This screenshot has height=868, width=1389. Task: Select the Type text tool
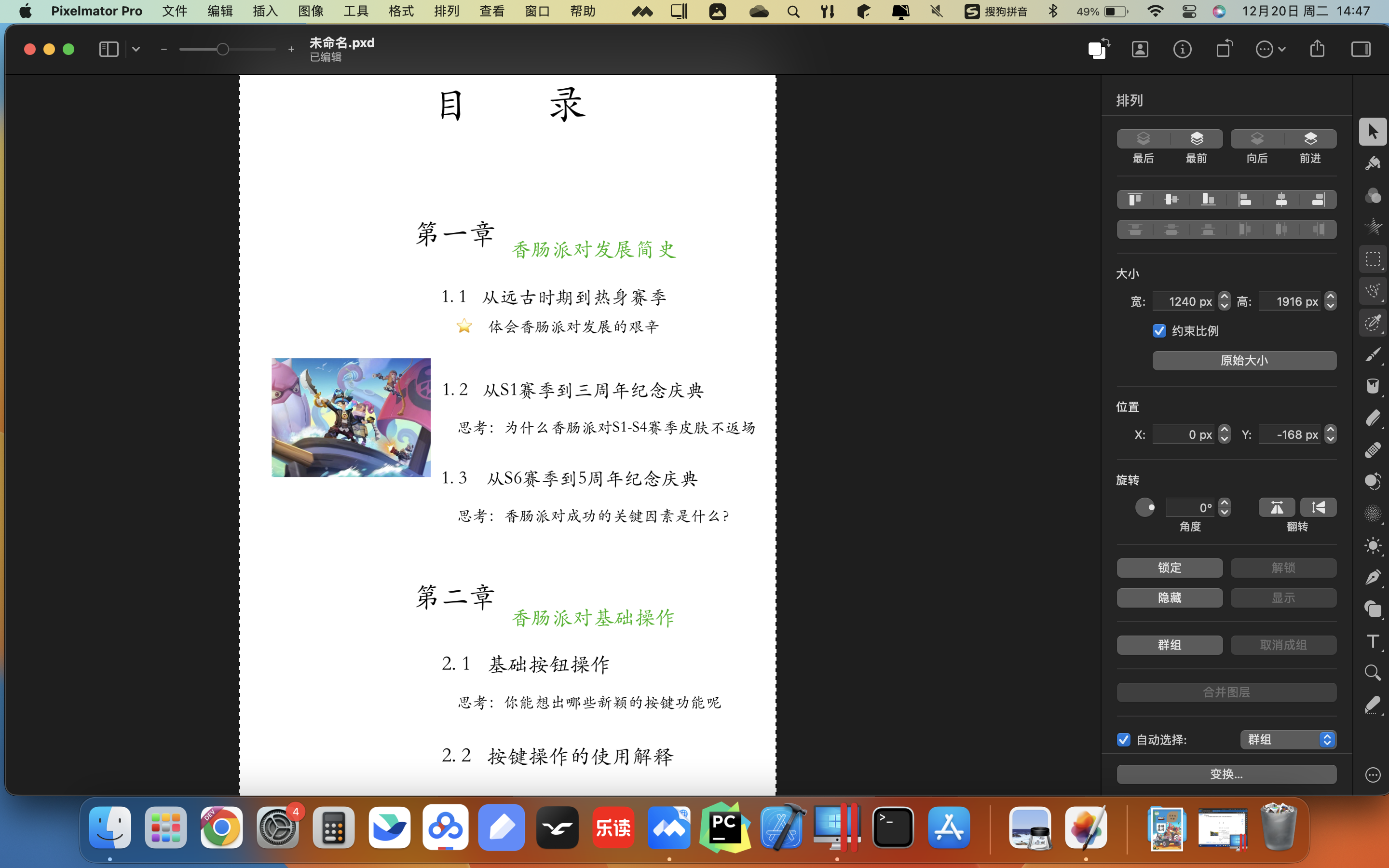[1372, 641]
